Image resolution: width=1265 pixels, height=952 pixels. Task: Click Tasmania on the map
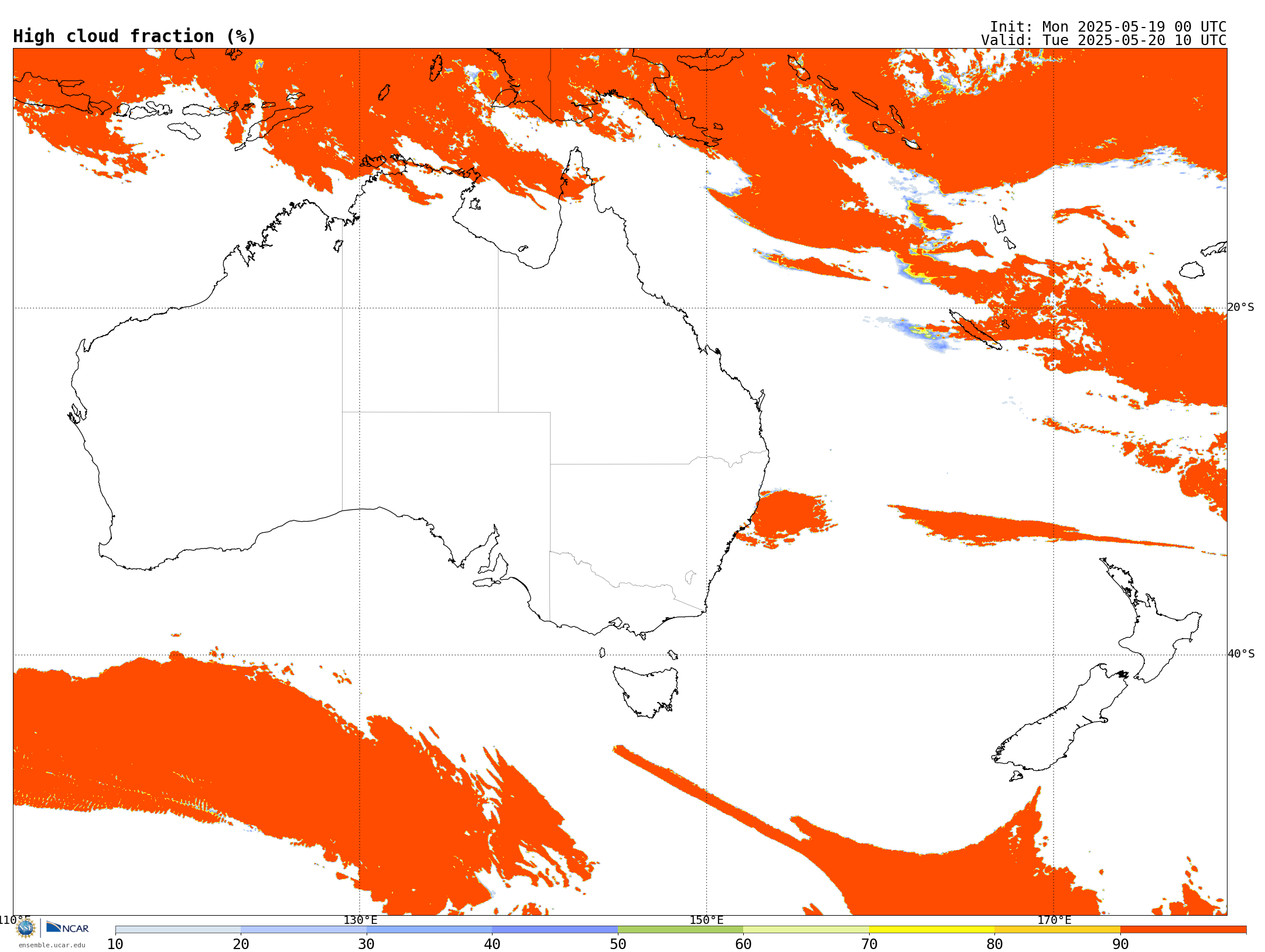(x=646, y=691)
